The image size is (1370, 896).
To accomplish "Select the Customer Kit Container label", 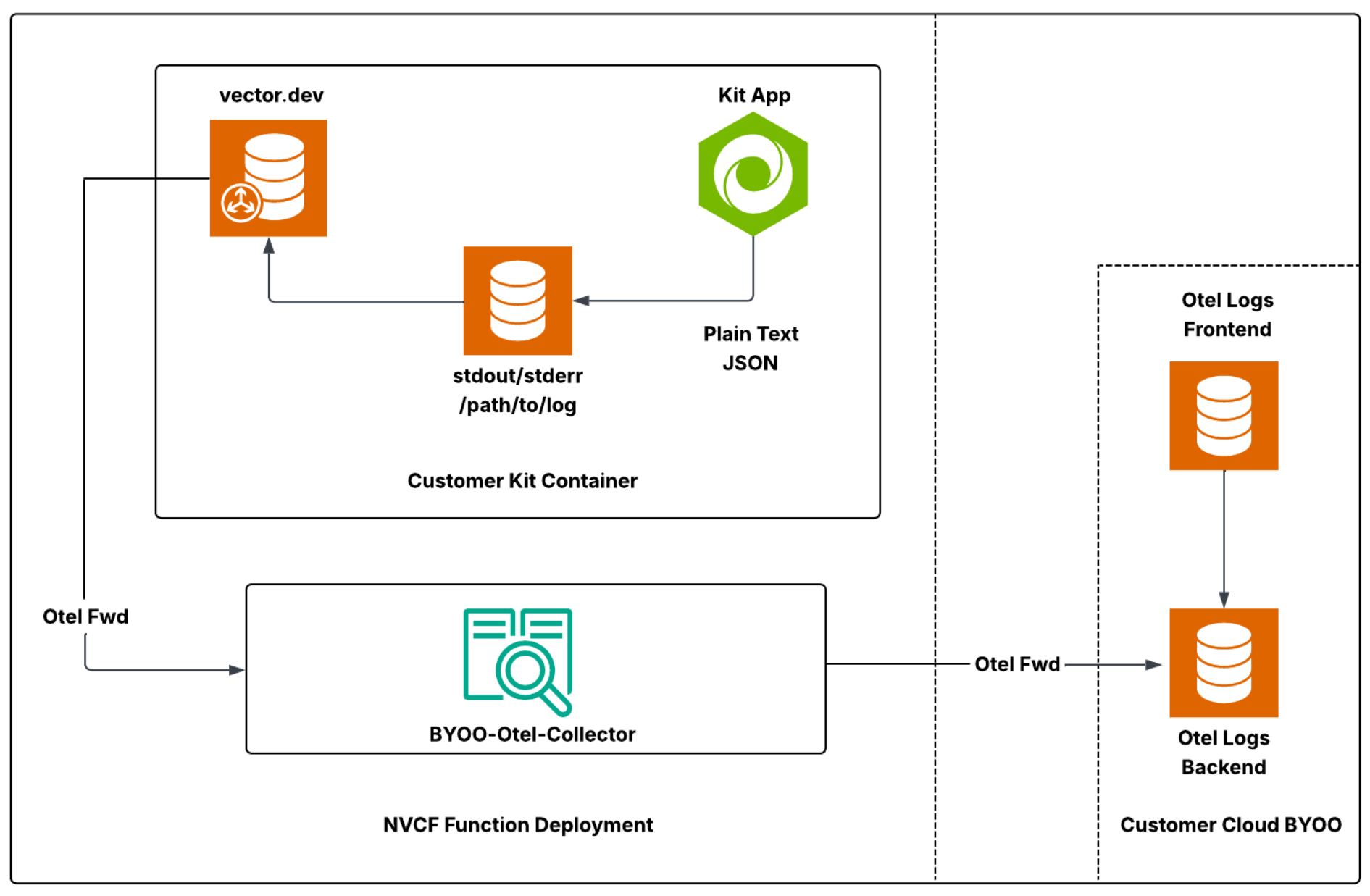I will [x=522, y=480].
